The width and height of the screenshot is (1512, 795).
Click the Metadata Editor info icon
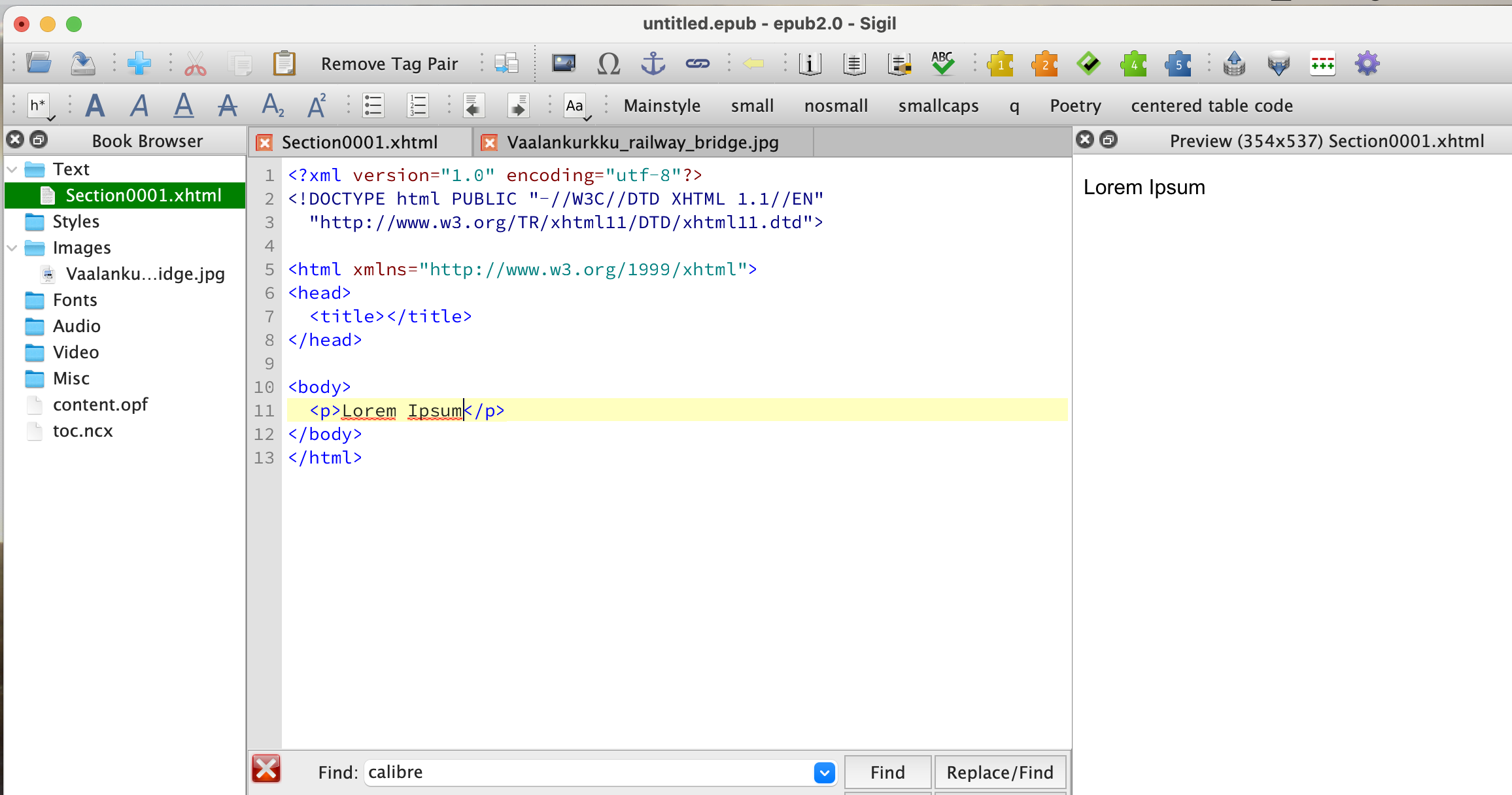(810, 64)
